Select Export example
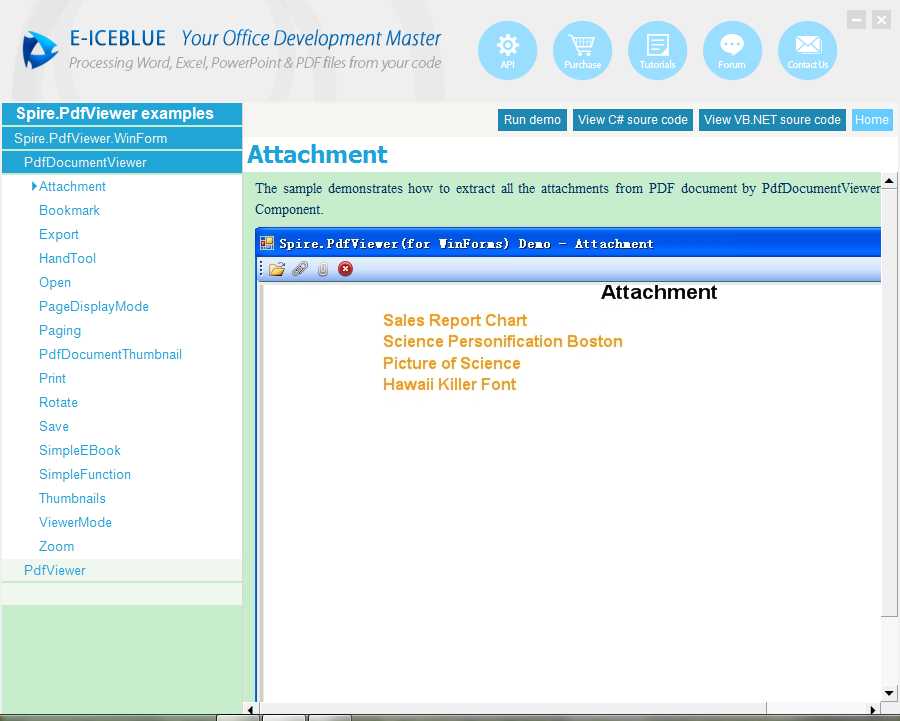900x721 pixels. [x=59, y=235]
